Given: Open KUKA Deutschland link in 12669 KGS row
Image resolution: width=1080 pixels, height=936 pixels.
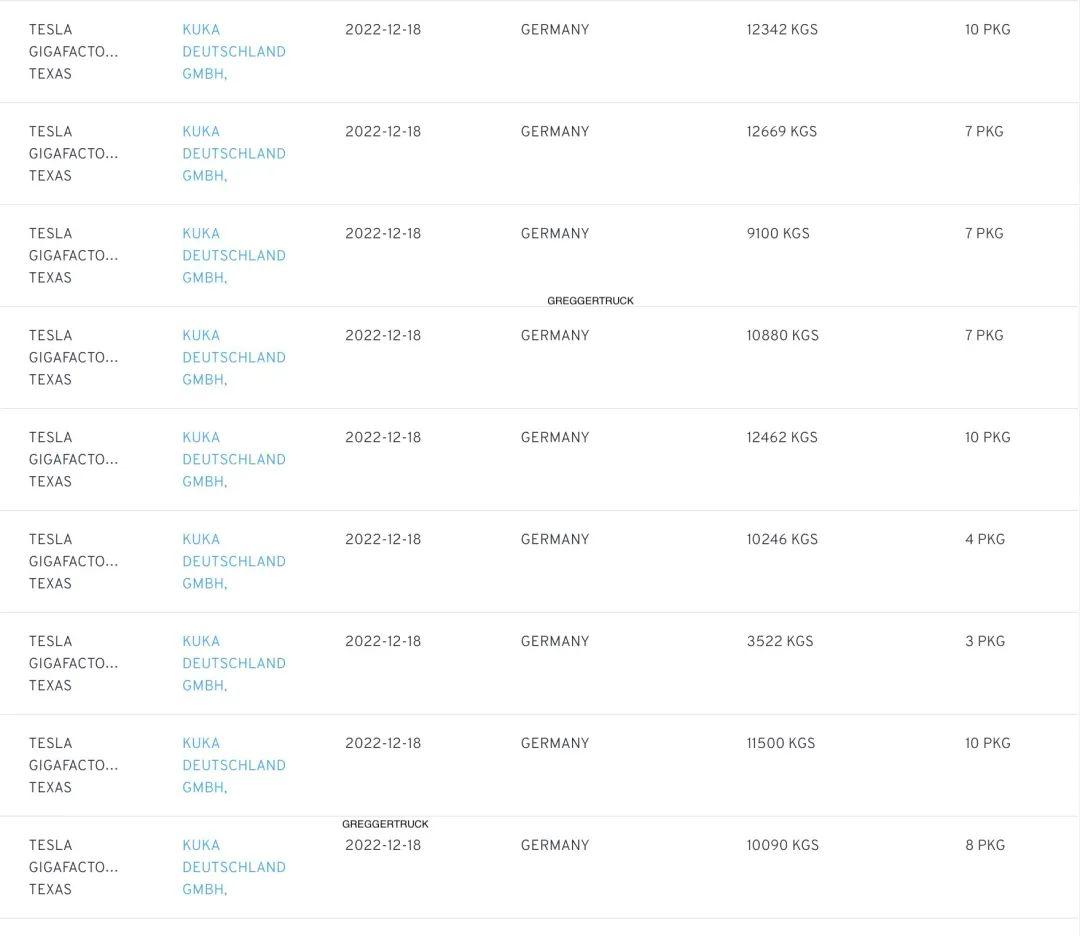Looking at the screenshot, I should (233, 154).
